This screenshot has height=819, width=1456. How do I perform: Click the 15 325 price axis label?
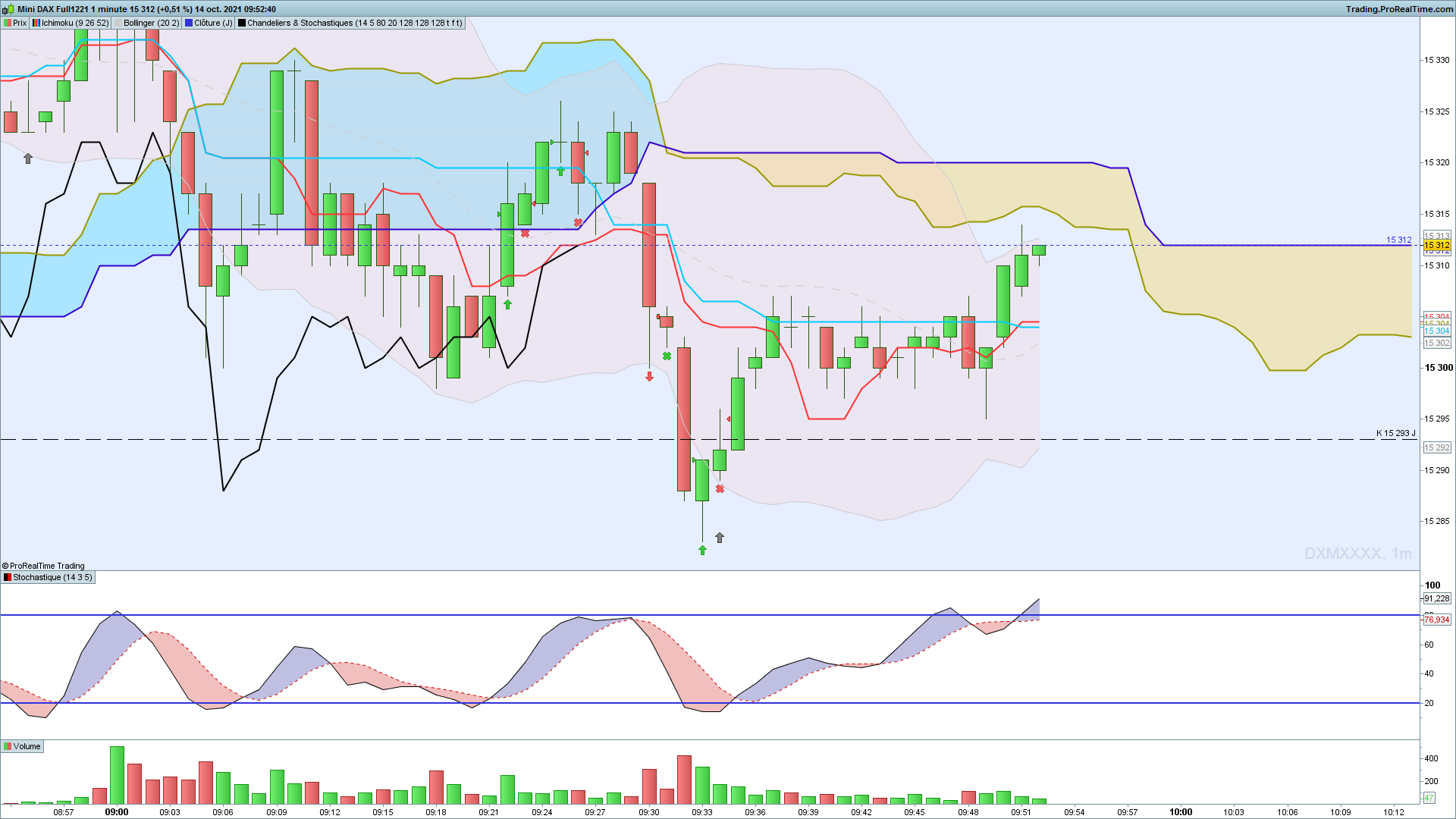point(1437,111)
